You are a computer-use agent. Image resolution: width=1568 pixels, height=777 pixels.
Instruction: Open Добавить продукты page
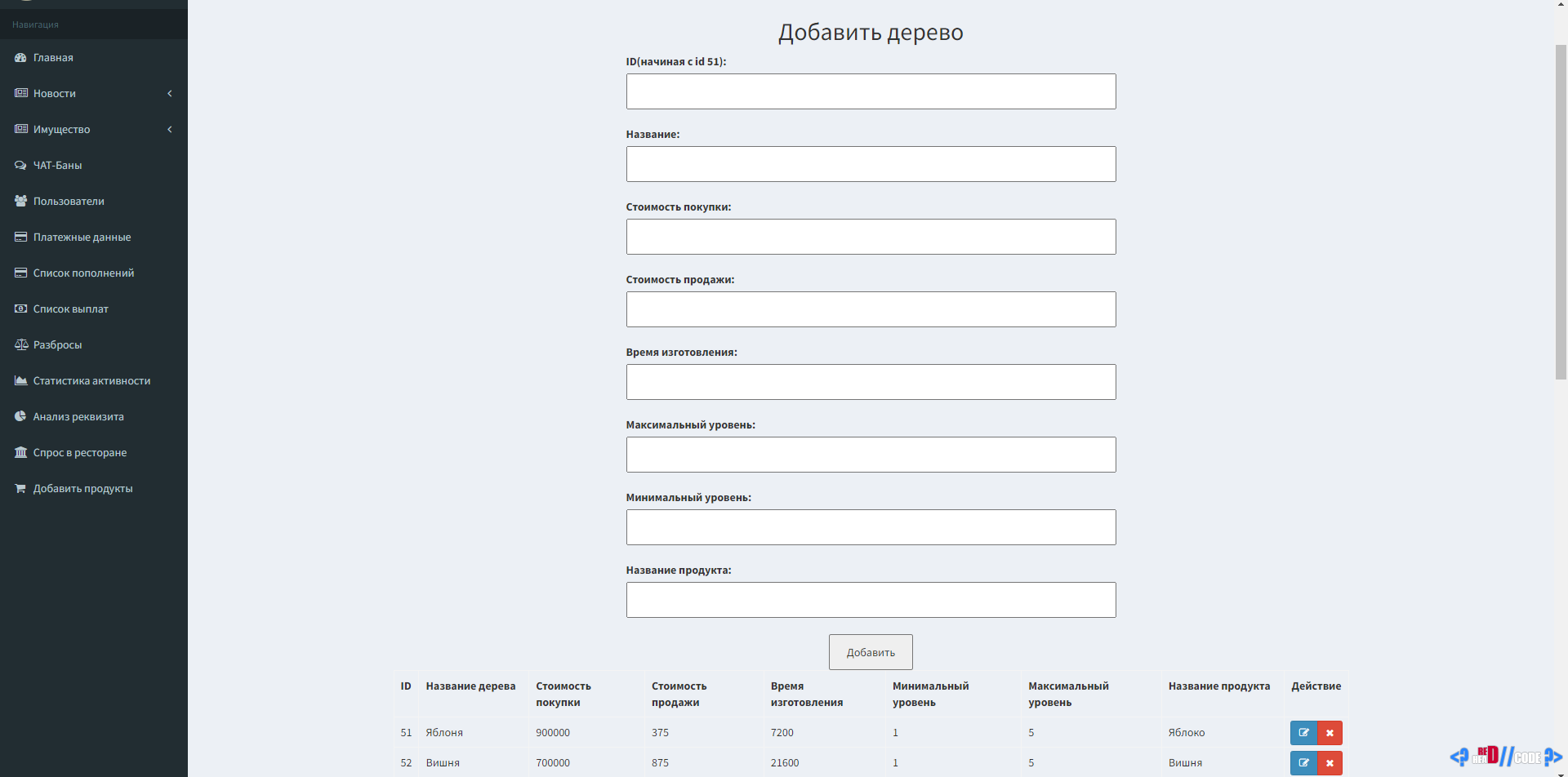94,489
